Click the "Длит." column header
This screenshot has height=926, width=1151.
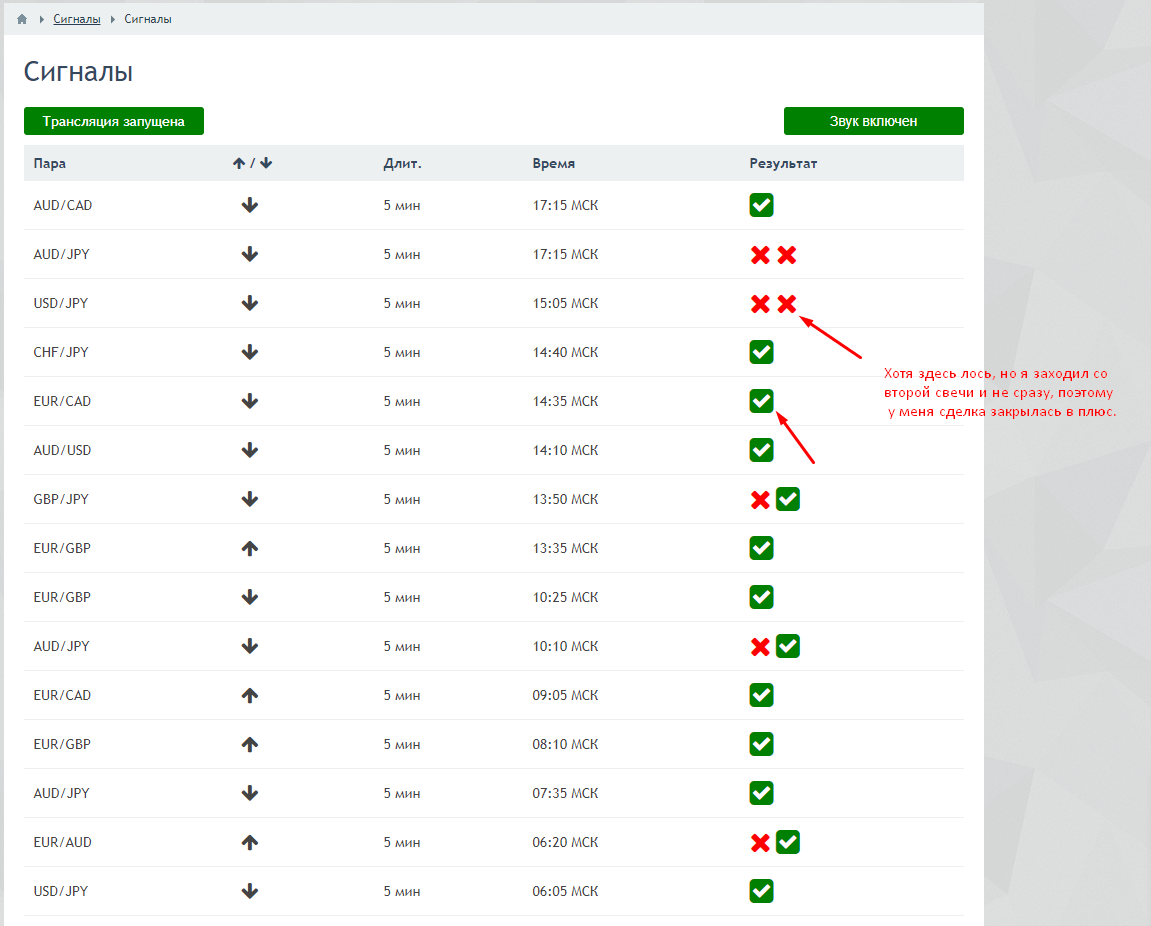point(402,164)
